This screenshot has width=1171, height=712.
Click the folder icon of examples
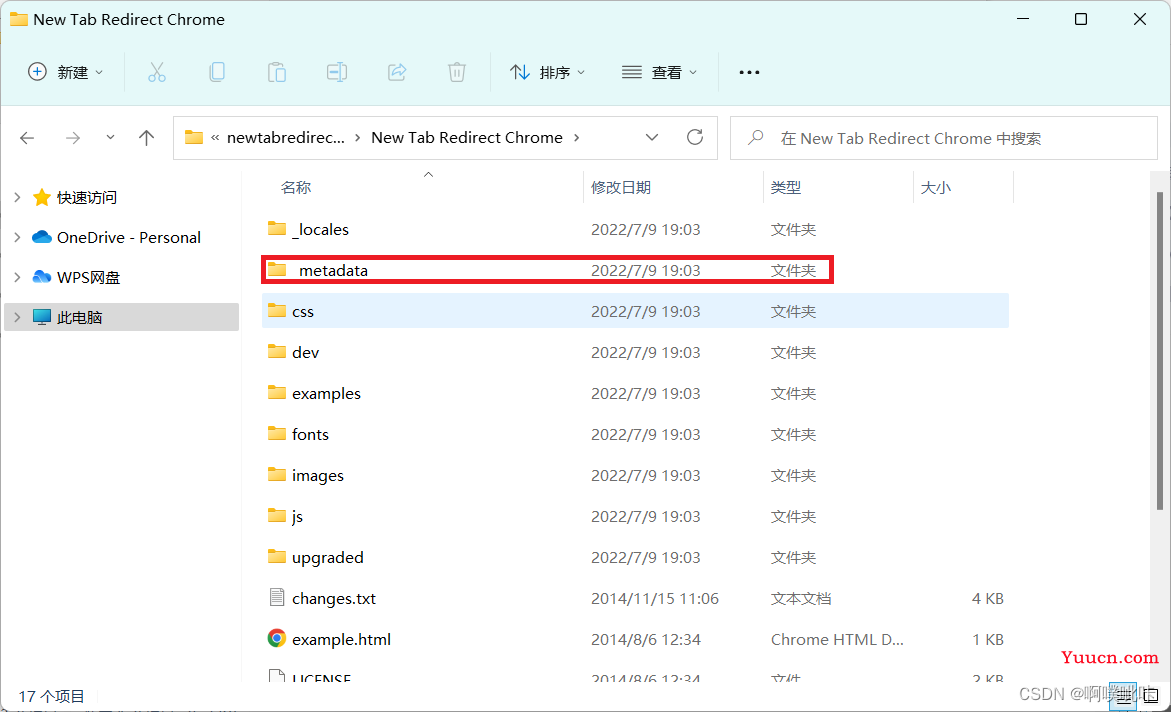277,392
